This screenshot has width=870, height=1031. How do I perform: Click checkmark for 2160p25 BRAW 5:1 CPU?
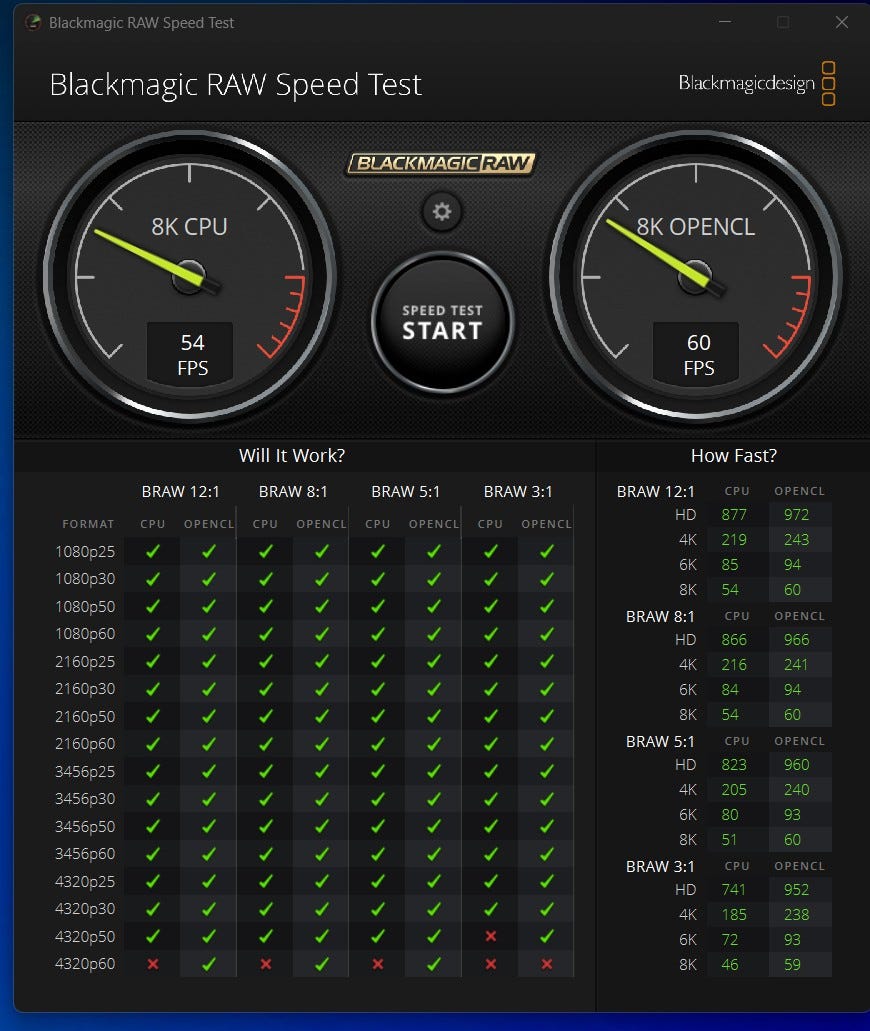click(x=378, y=661)
